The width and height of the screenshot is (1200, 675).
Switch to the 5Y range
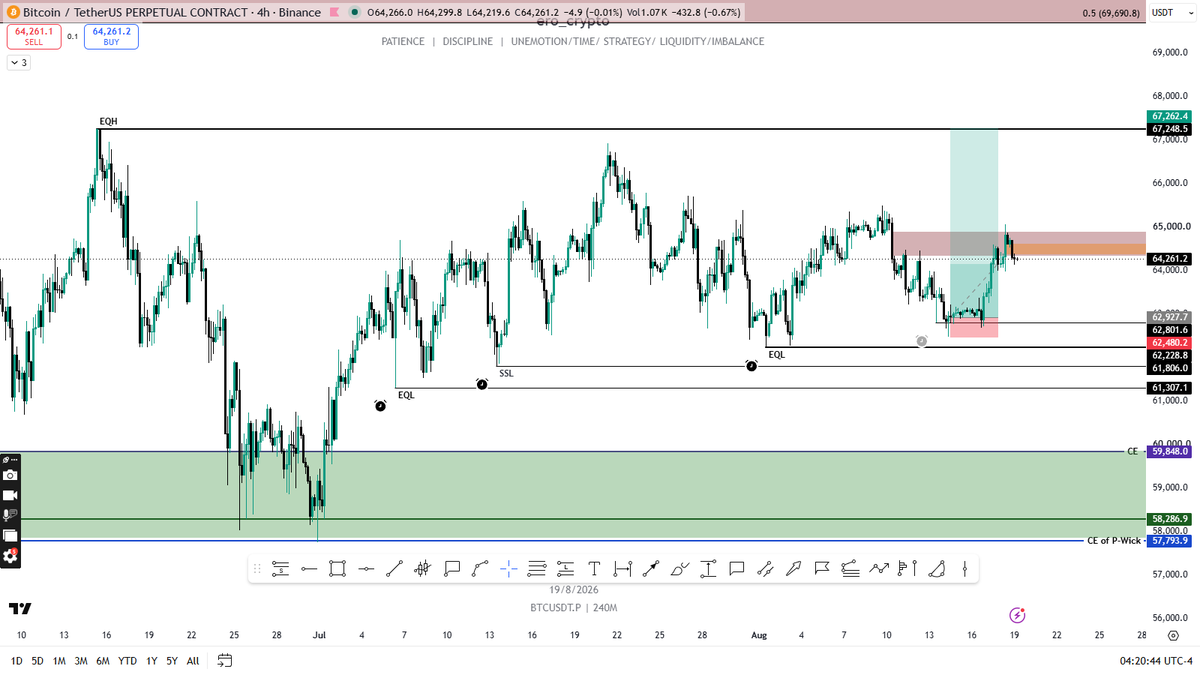click(x=172, y=660)
